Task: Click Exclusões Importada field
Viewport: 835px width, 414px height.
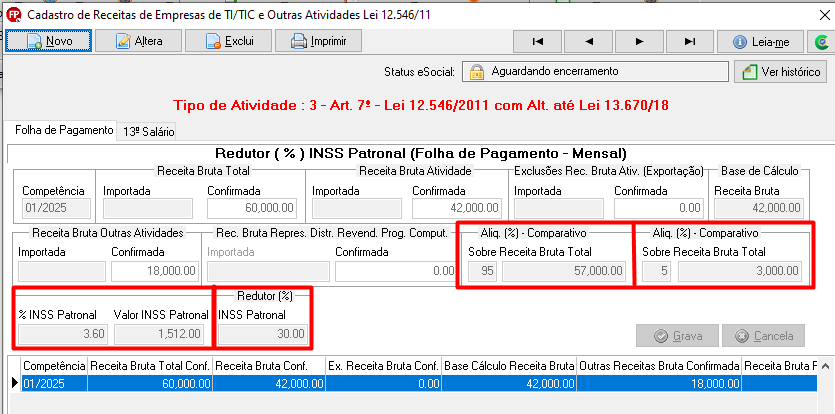Action: click(x=559, y=208)
